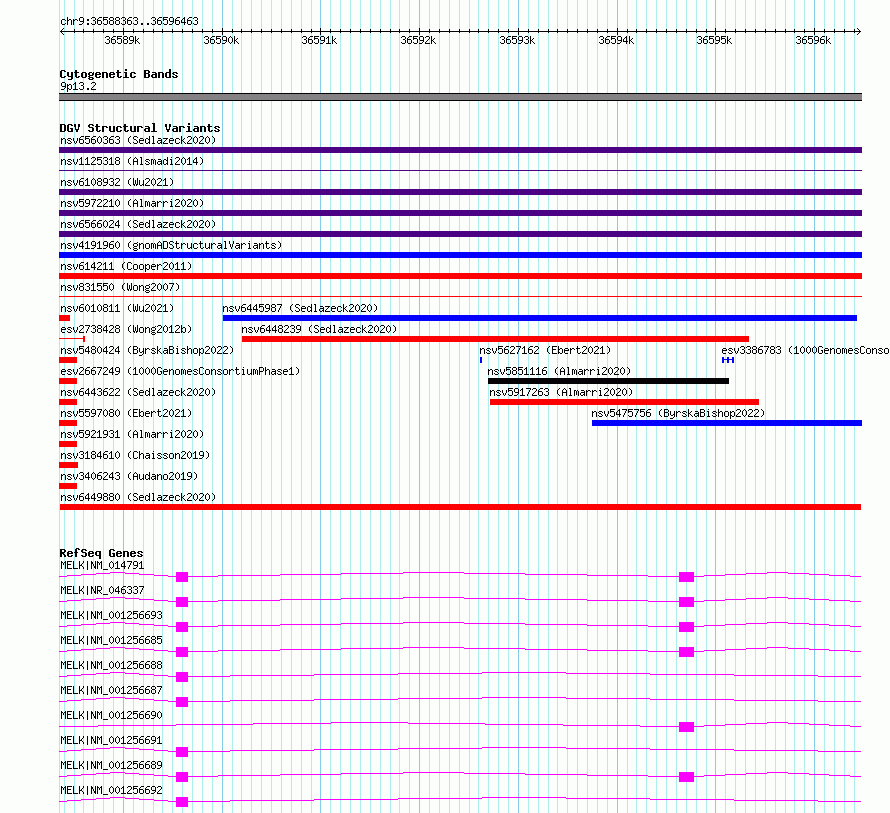Viewport: 890px width, 813px height.
Task: Click the nsv6560363 (Sedlazeck2020) variant label
Action: pyautogui.click(x=138, y=140)
